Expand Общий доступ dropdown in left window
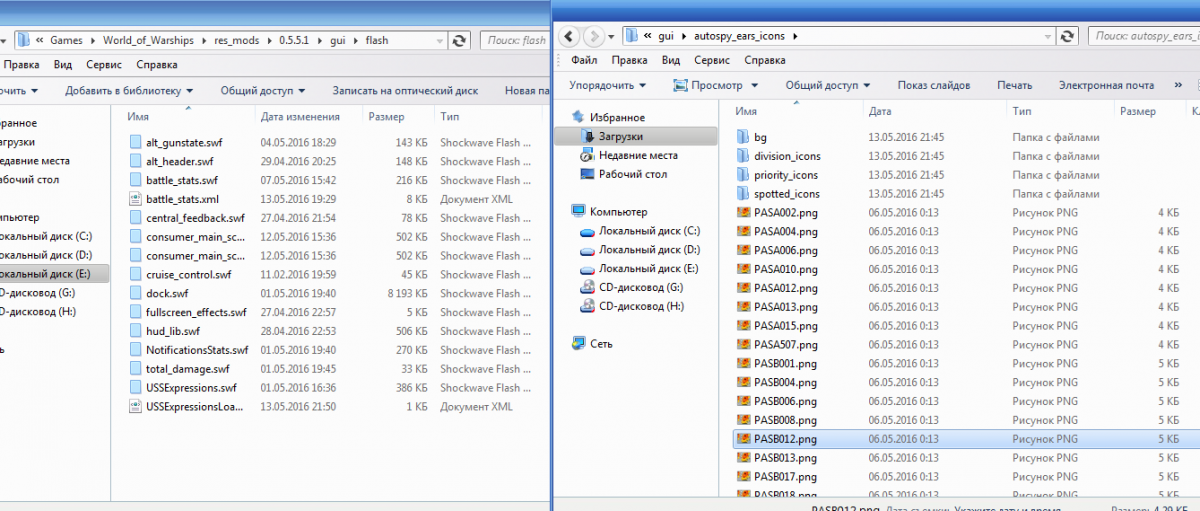1200x511 pixels. [x=302, y=91]
